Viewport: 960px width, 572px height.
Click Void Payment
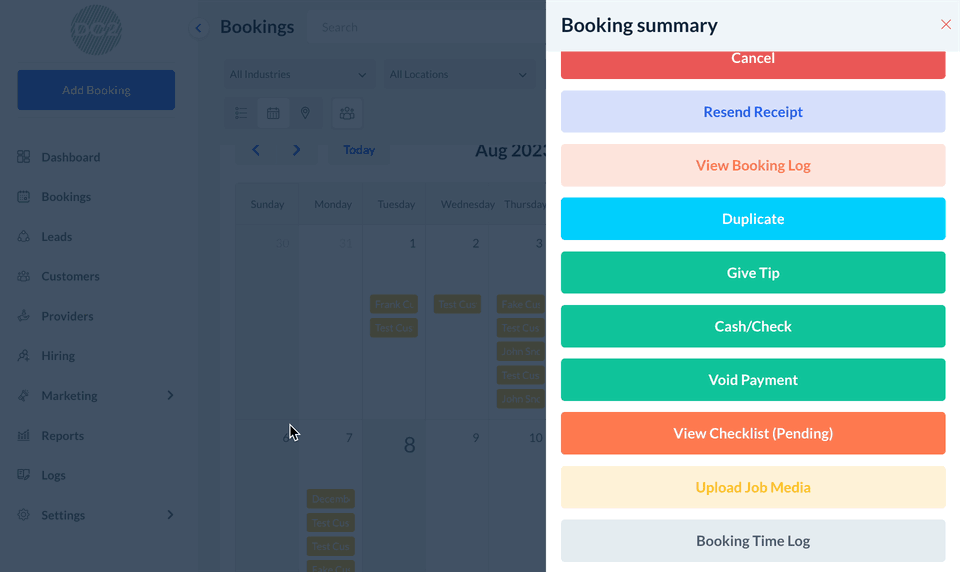752,380
